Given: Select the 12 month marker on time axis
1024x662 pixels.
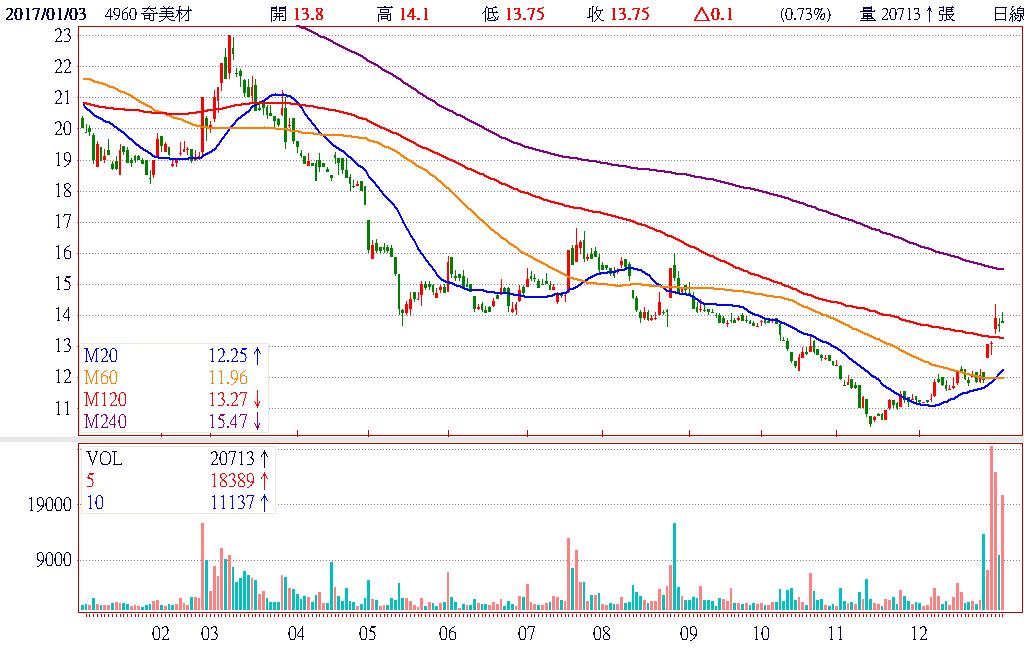Looking at the screenshot, I should pos(919,634).
